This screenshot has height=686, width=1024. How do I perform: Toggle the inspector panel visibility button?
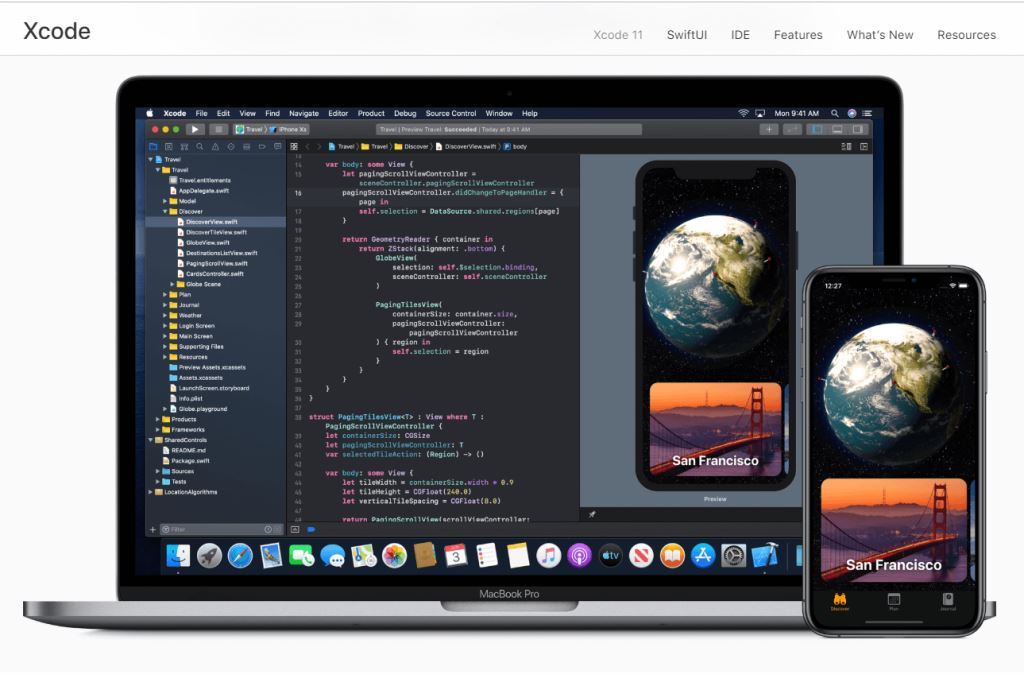click(x=857, y=129)
